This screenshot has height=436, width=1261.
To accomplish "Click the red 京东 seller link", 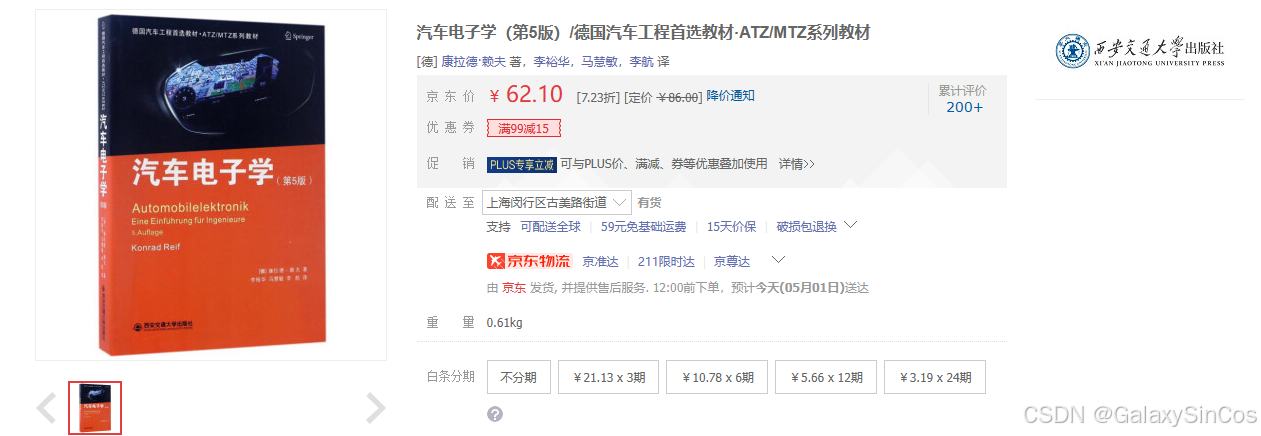I will (x=514, y=288).
